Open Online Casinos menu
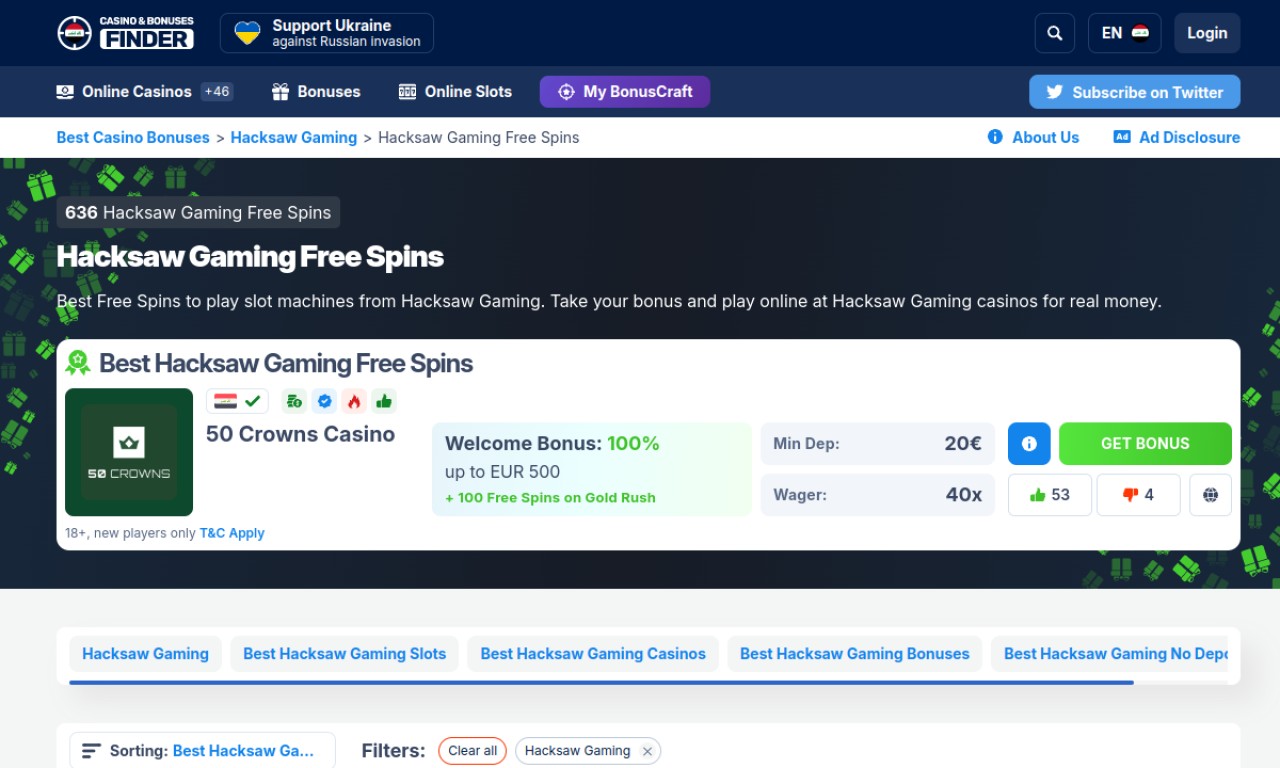 pyautogui.click(x=124, y=91)
